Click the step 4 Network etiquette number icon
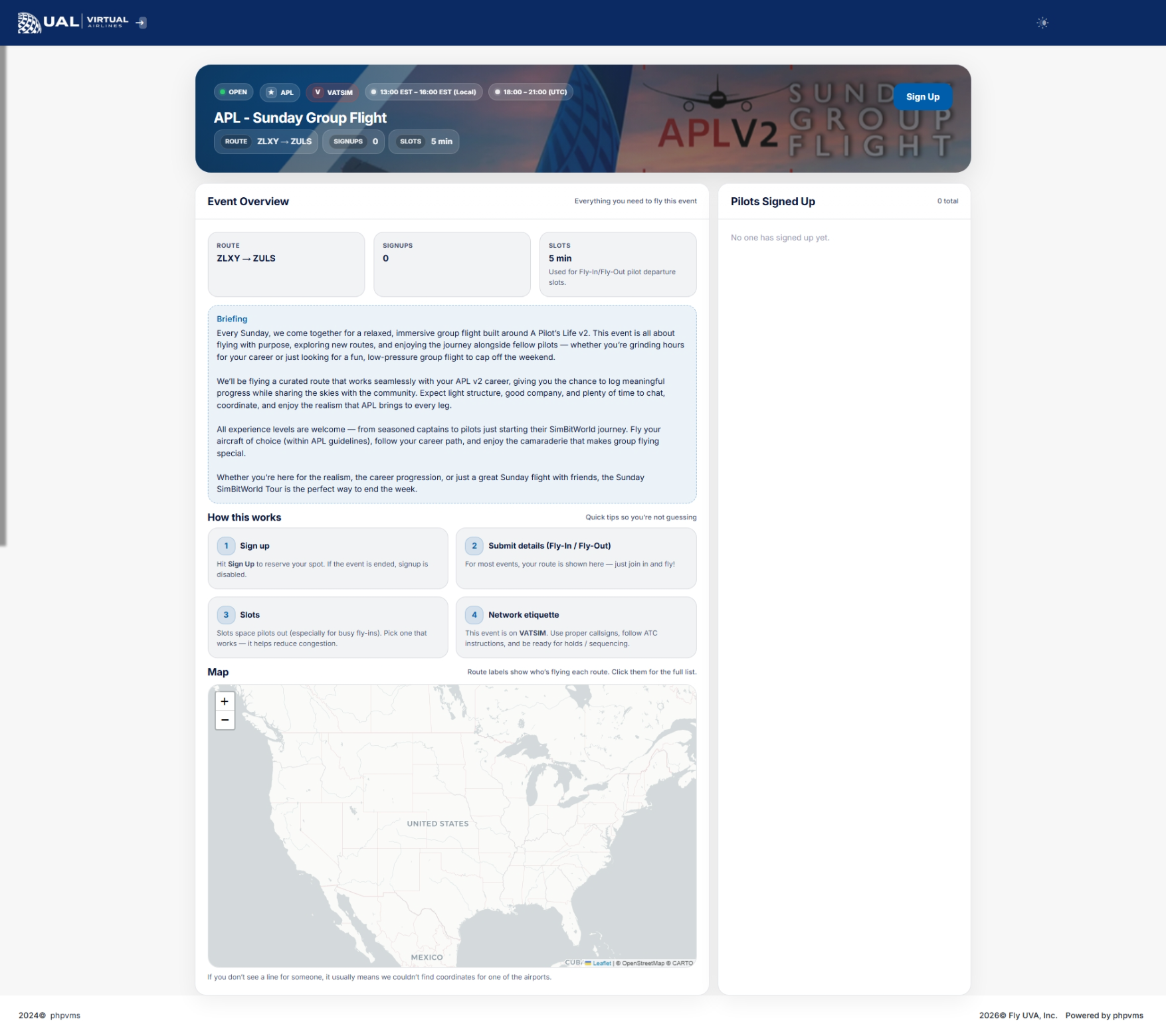 [474, 615]
